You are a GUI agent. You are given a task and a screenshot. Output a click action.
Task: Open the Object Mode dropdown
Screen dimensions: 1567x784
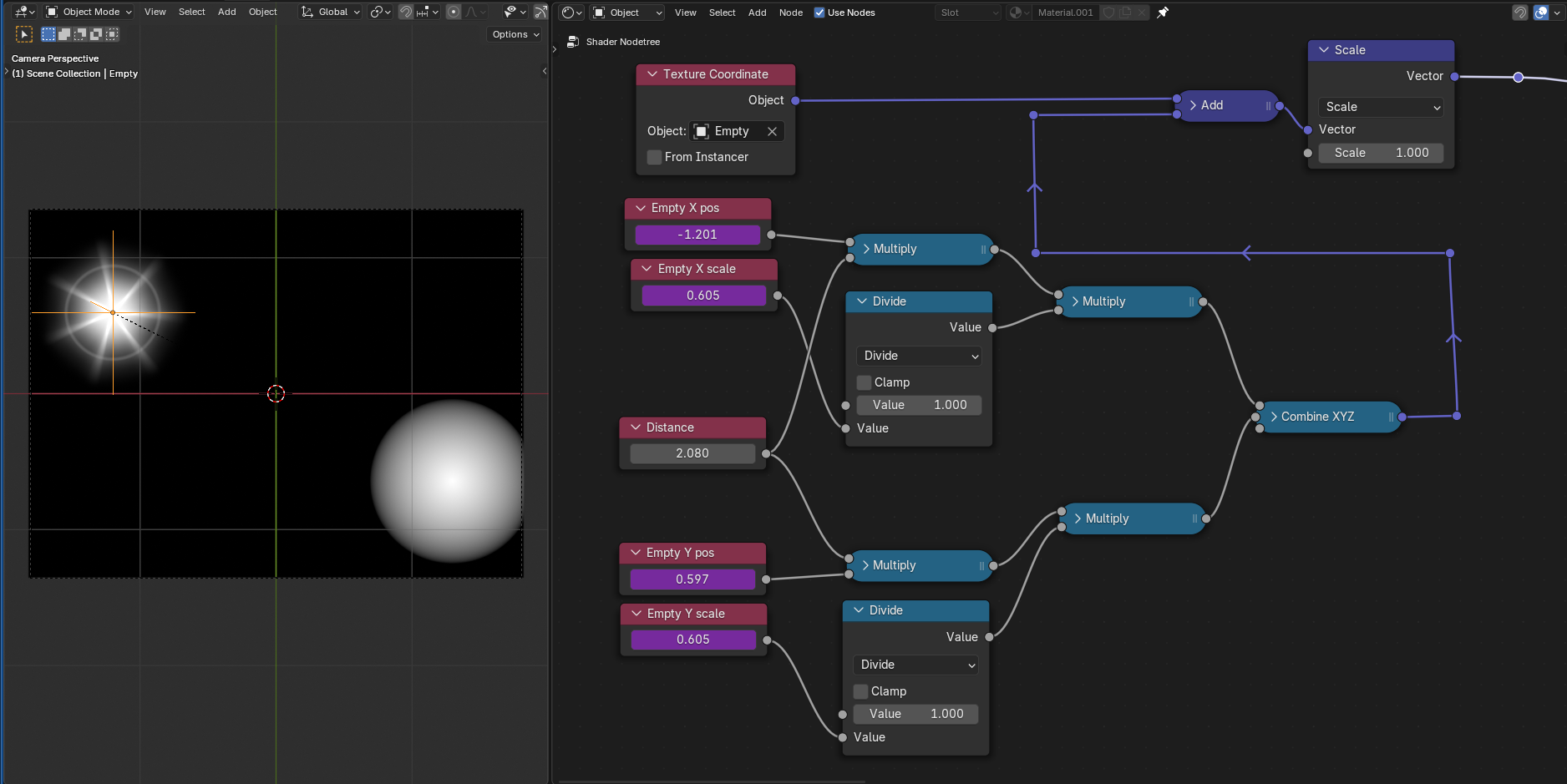pos(89,12)
